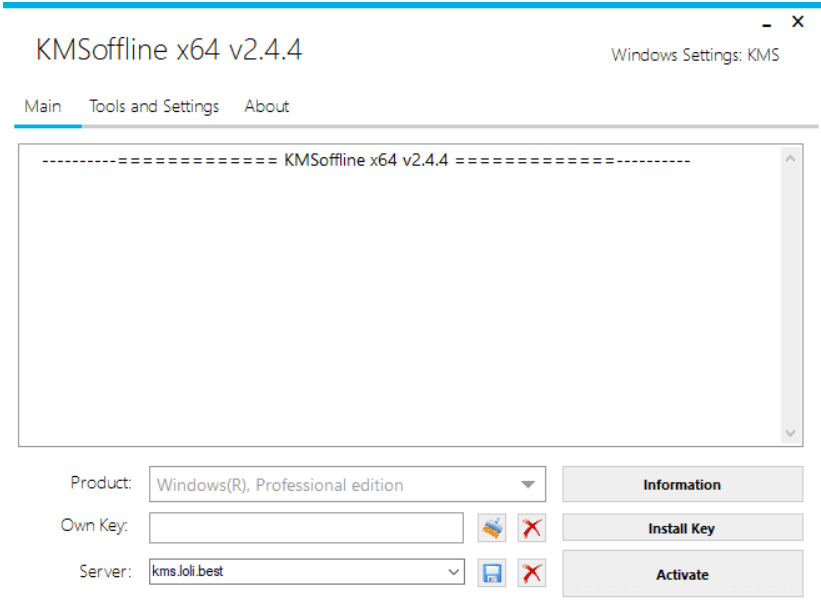Viewport: 821px width, 604px height.
Task: Click the red X beside the Server field
Action: pos(534,572)
